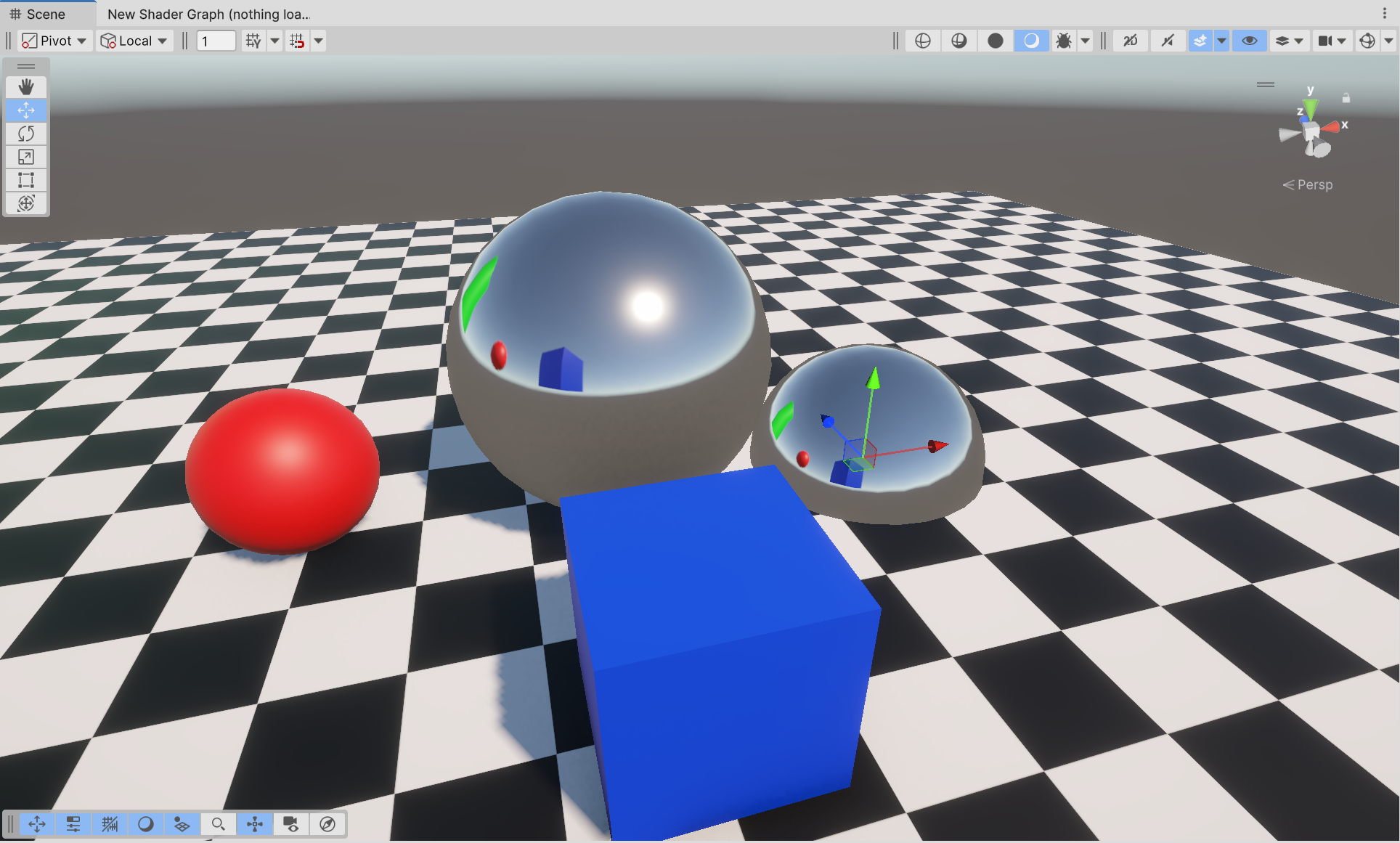Open the Pivot handle position dropdown
Screen dimensions: 1400x843
(54, 41)
